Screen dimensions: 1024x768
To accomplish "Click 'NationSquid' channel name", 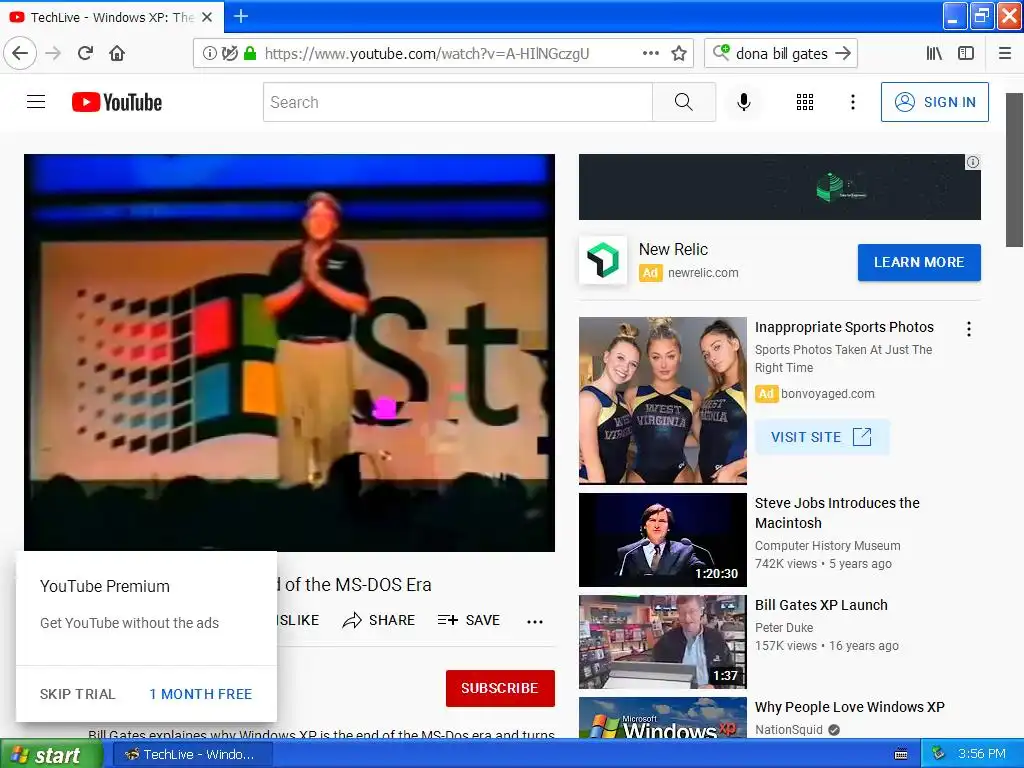I will 788,729.
